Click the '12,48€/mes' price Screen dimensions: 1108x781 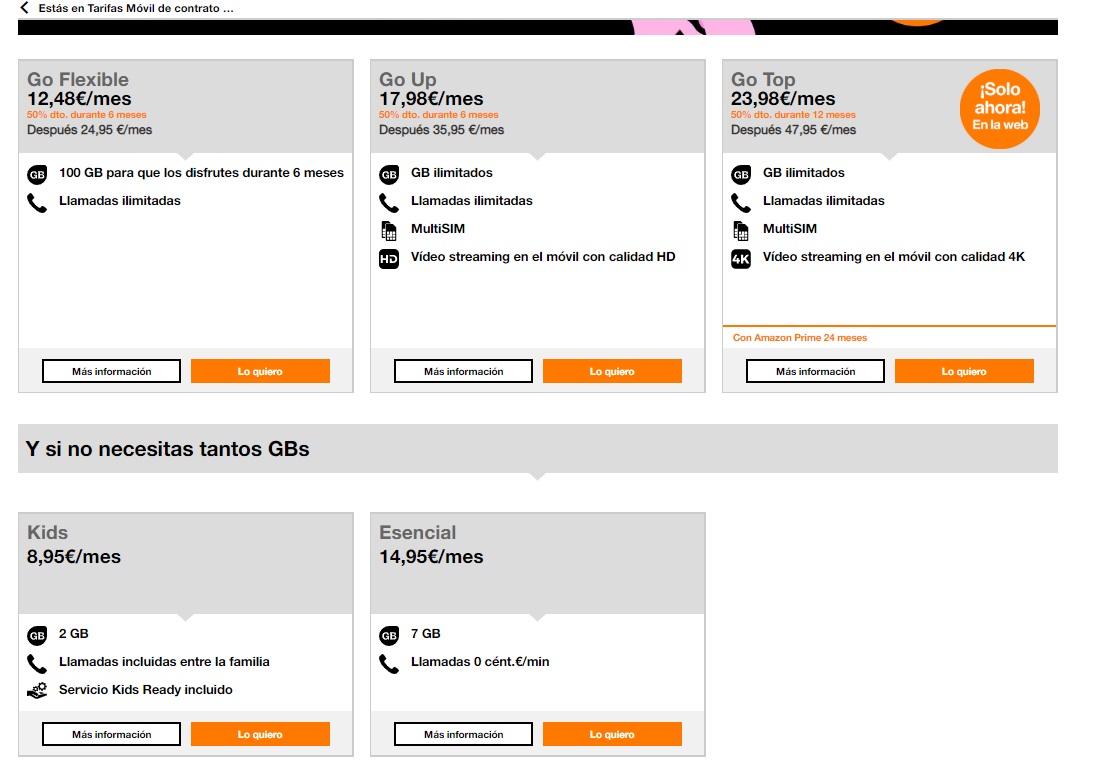pyautogui.click(x=79, y=99)
